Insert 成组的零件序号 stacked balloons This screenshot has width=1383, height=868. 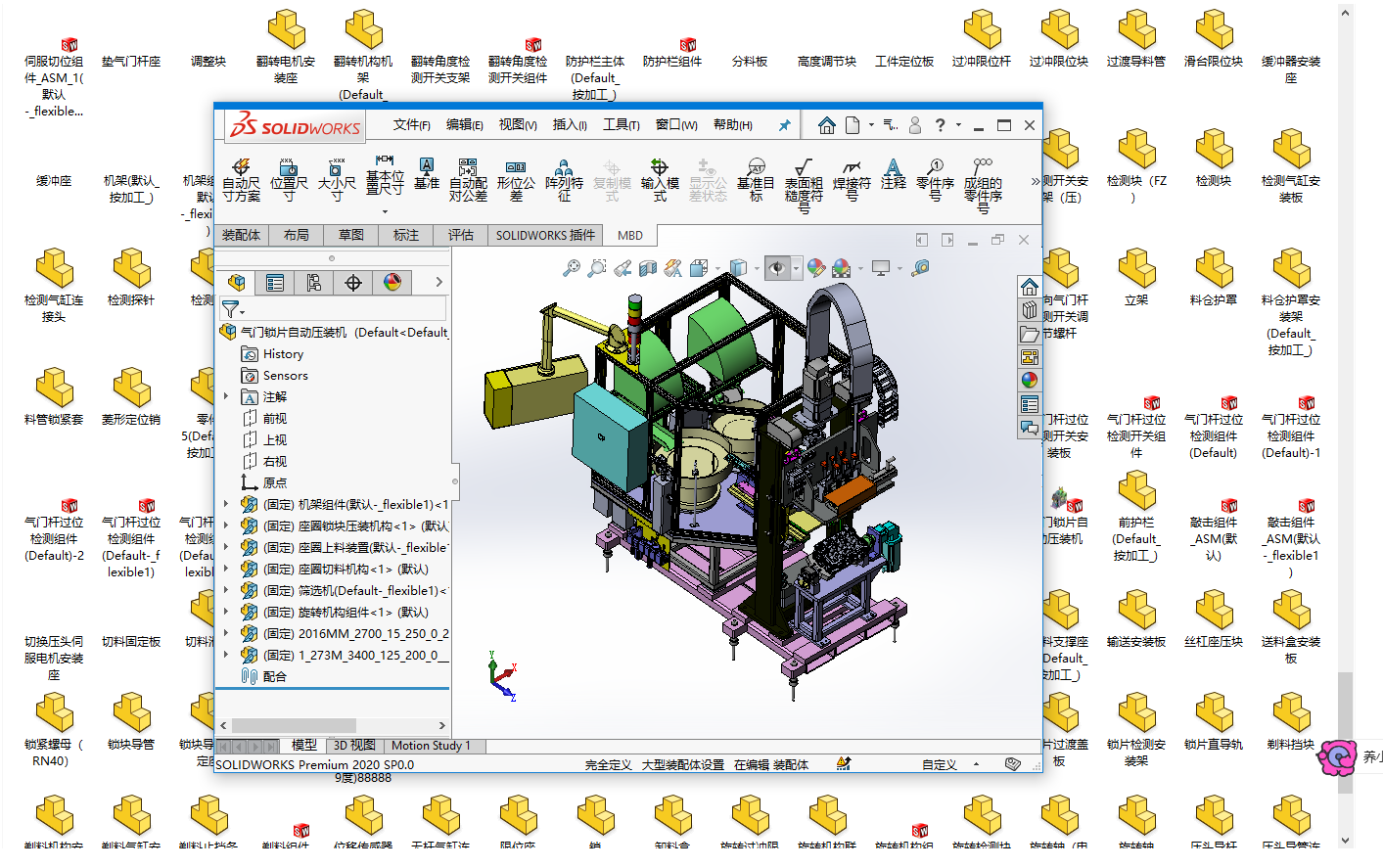(983, 185)
